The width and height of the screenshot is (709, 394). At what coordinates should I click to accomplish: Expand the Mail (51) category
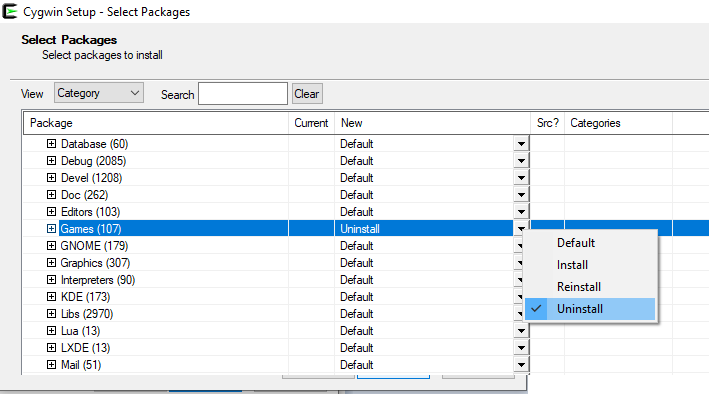pyautogui.click(x=52, y=365)
